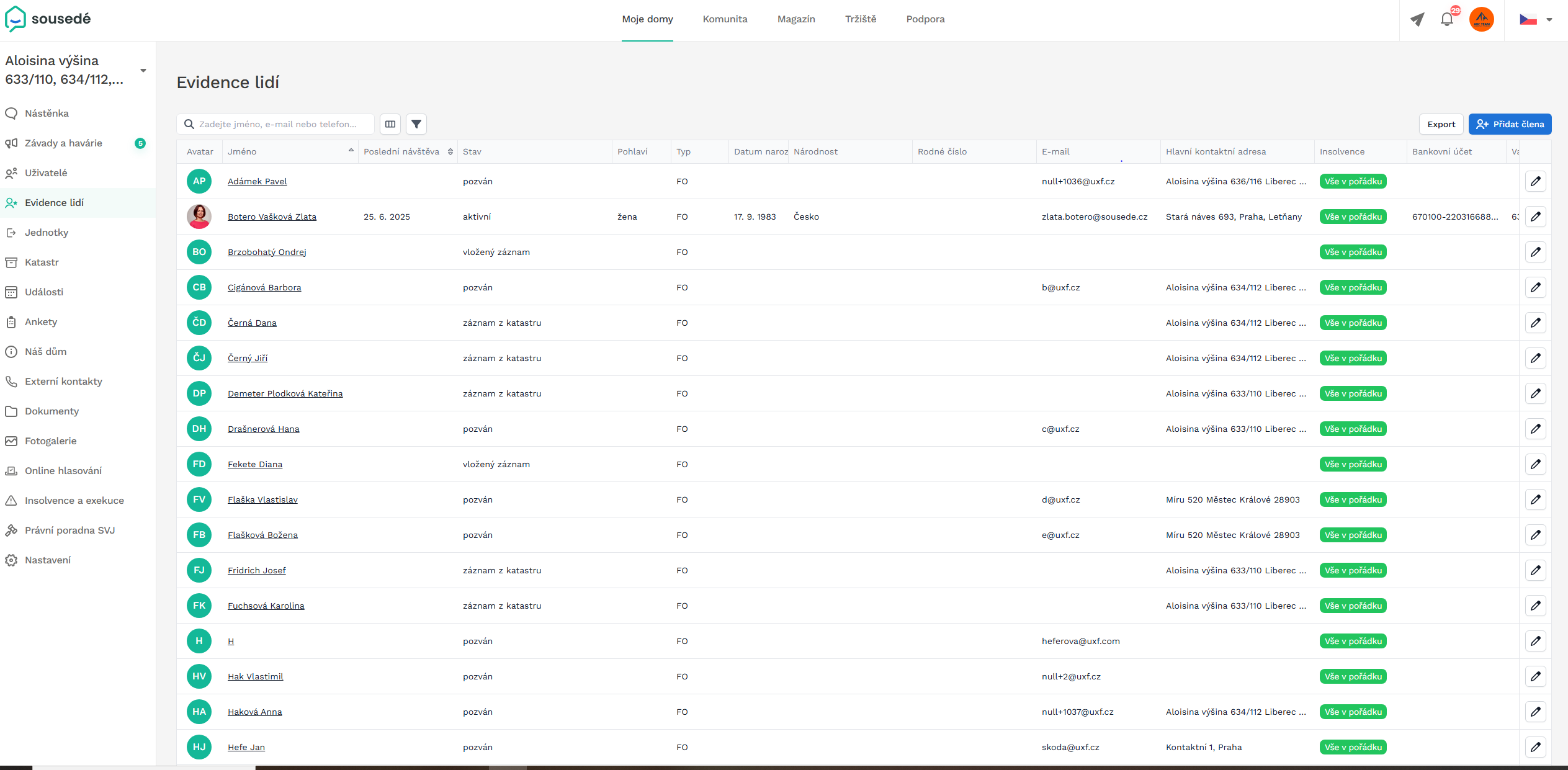The height and width of the screenshot is (770, 1568).
Task: Sort by Poslední návštěva column
Action: tap(408, 151)
